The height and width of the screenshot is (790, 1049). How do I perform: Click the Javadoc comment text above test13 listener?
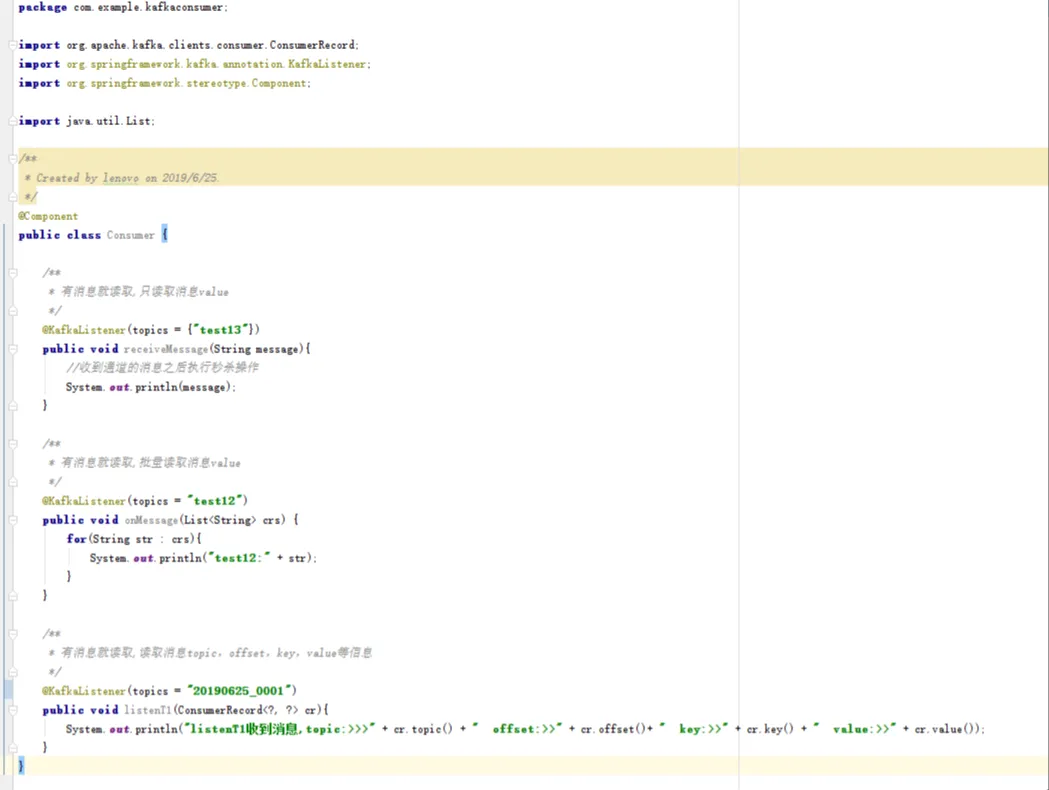[x=145, y=292]
